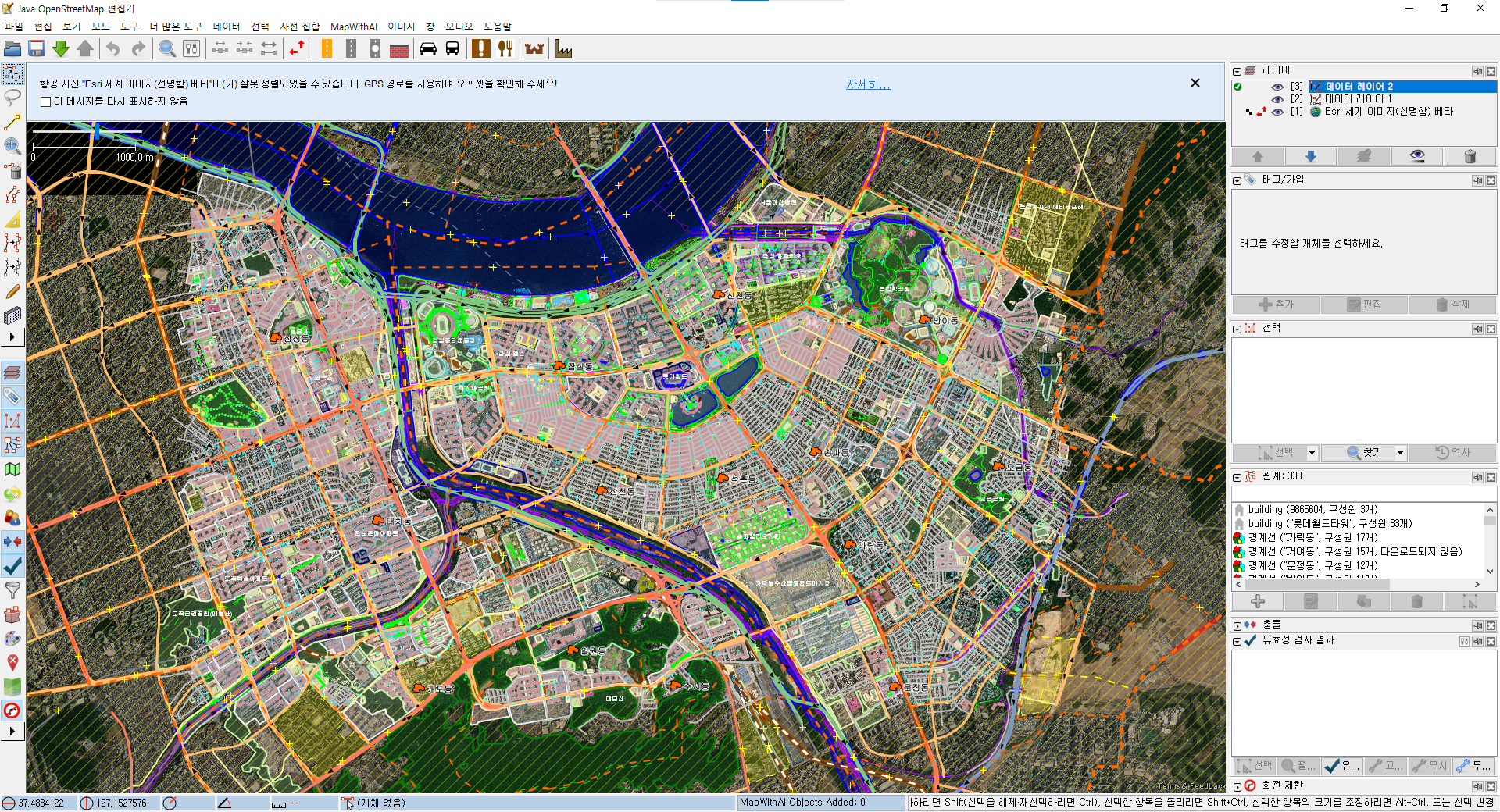Click the relation filter input field
Viewport: 1500px width, 812px height.
click(x=1364, y=493)
